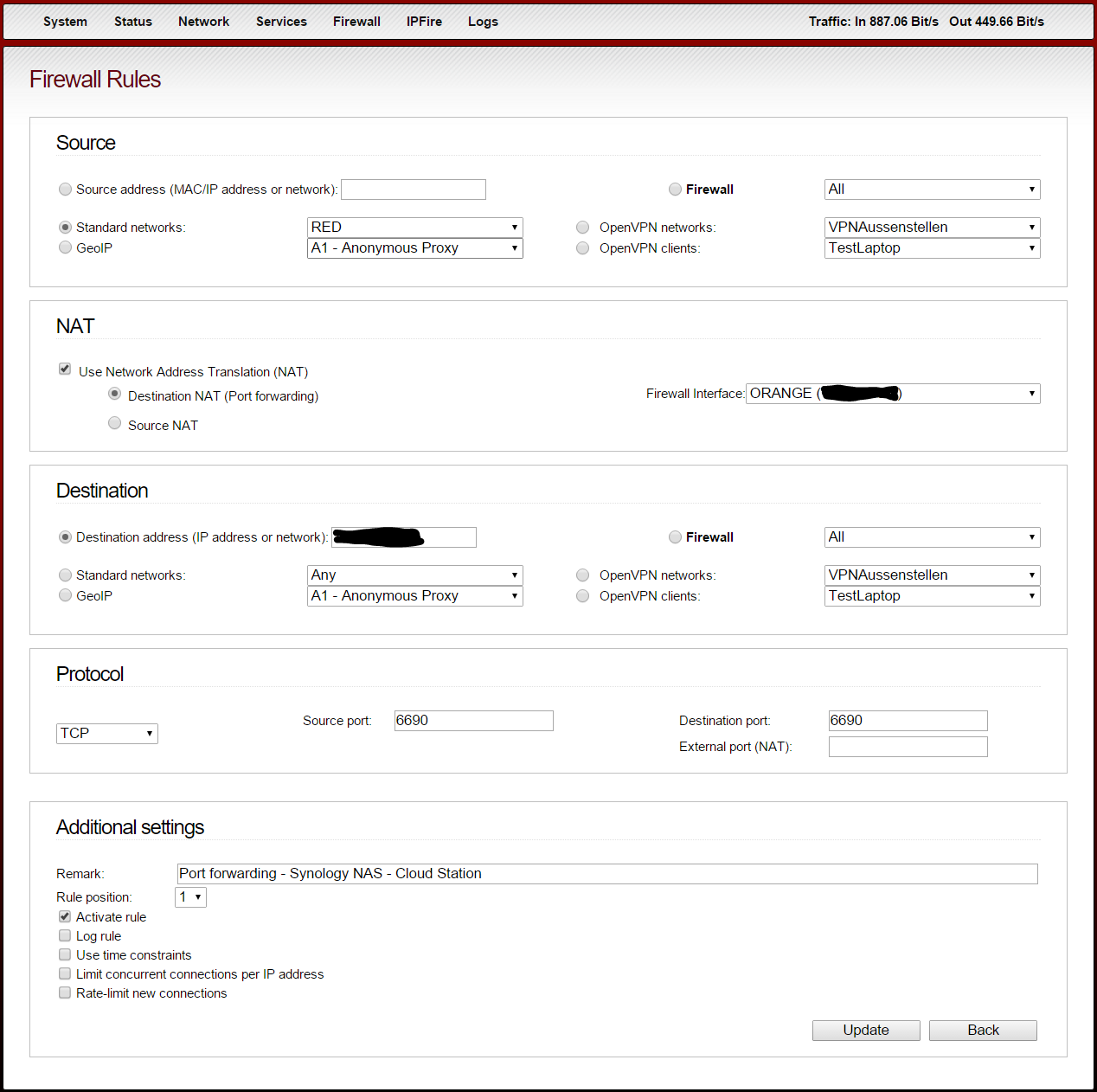
Task: Click the External port (NAT) input field
Action: click(908, 747)
